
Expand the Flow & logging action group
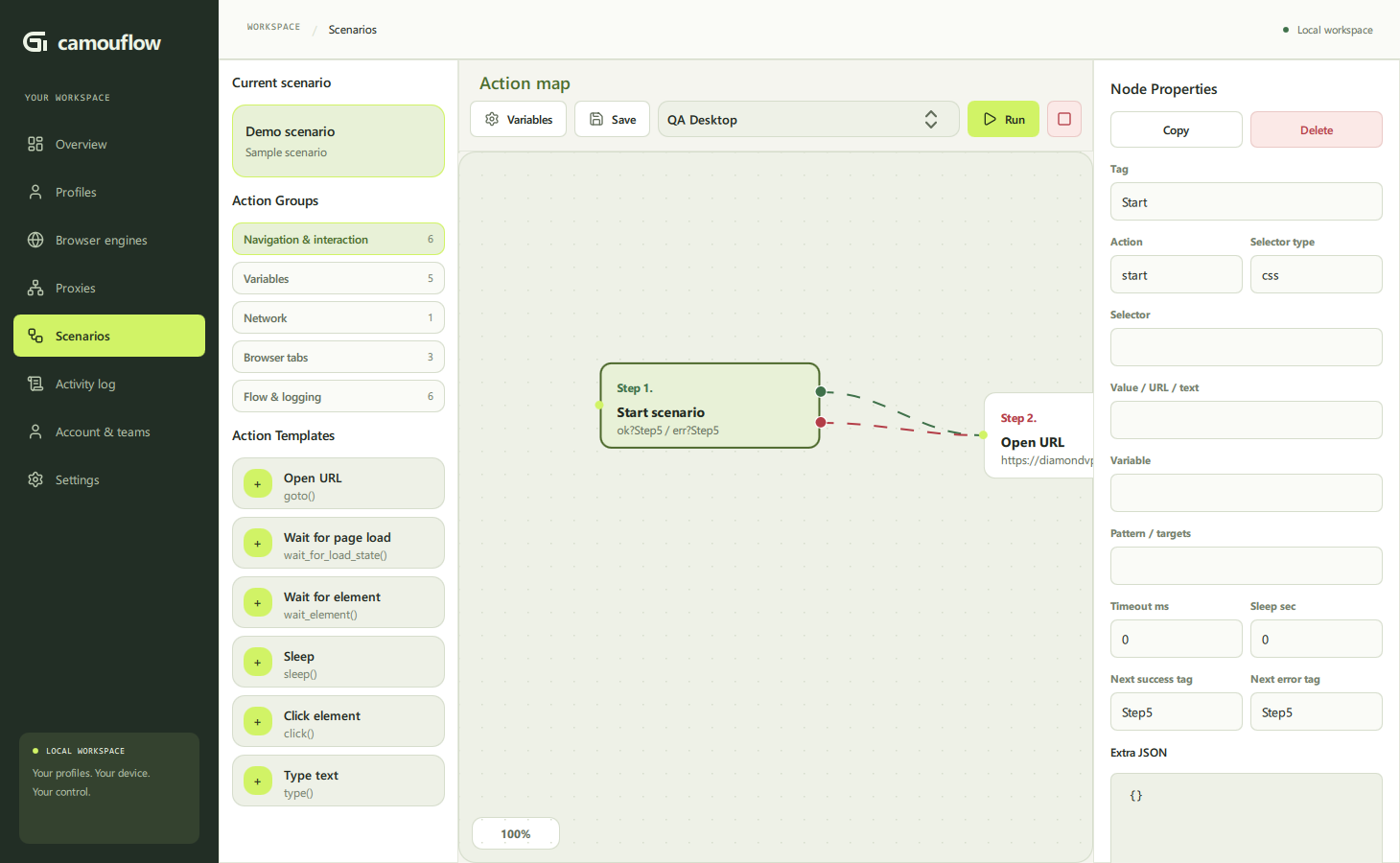338,396
